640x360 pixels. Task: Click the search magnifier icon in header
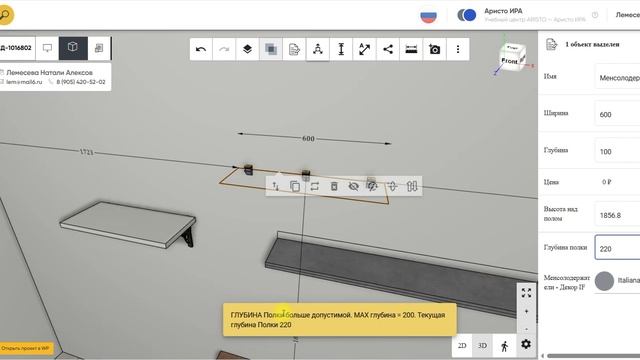click(x=5, y=15)
